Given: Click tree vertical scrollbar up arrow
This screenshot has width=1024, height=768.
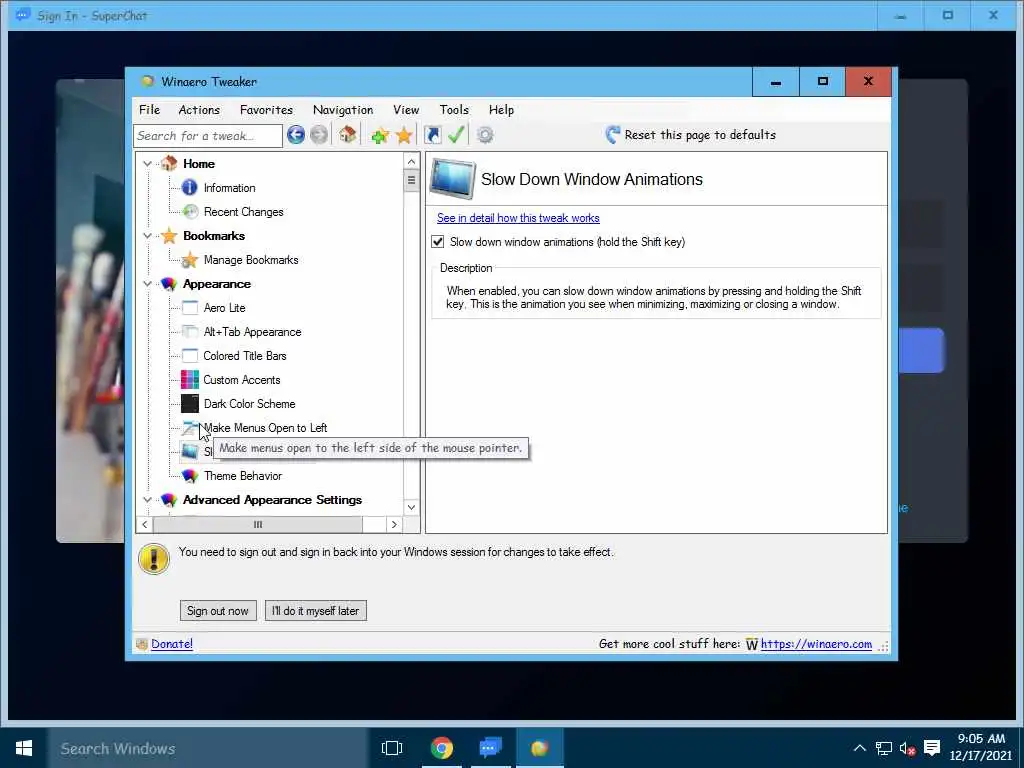Looking at the screenshot, I should pos(411,161).
